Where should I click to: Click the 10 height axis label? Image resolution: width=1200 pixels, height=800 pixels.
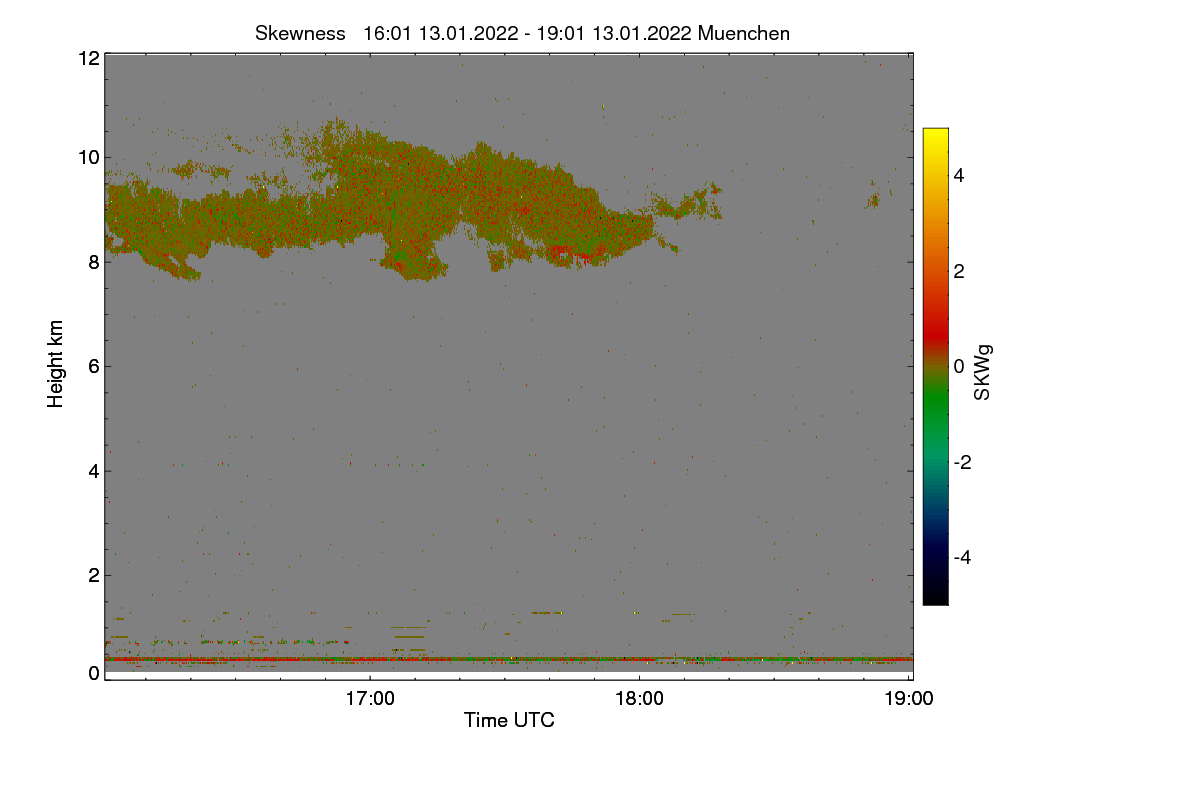pyautogui.click(x=88, y=157)
